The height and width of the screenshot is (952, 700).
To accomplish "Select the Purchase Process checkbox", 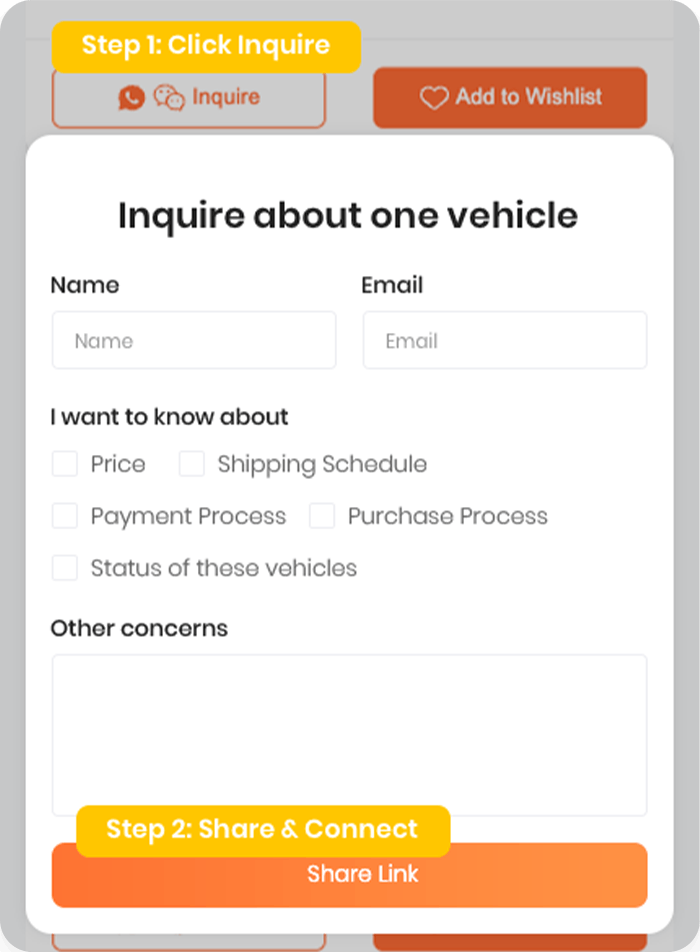I will 322,516.
